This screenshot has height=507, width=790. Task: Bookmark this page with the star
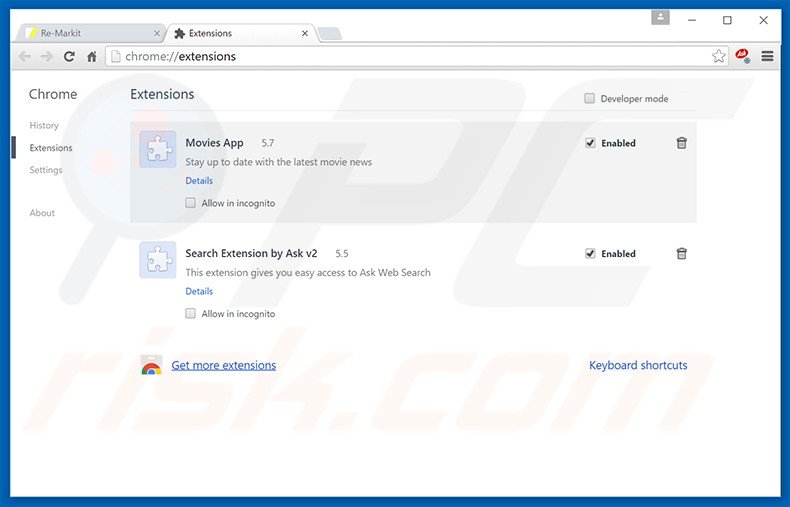(718, 56)
